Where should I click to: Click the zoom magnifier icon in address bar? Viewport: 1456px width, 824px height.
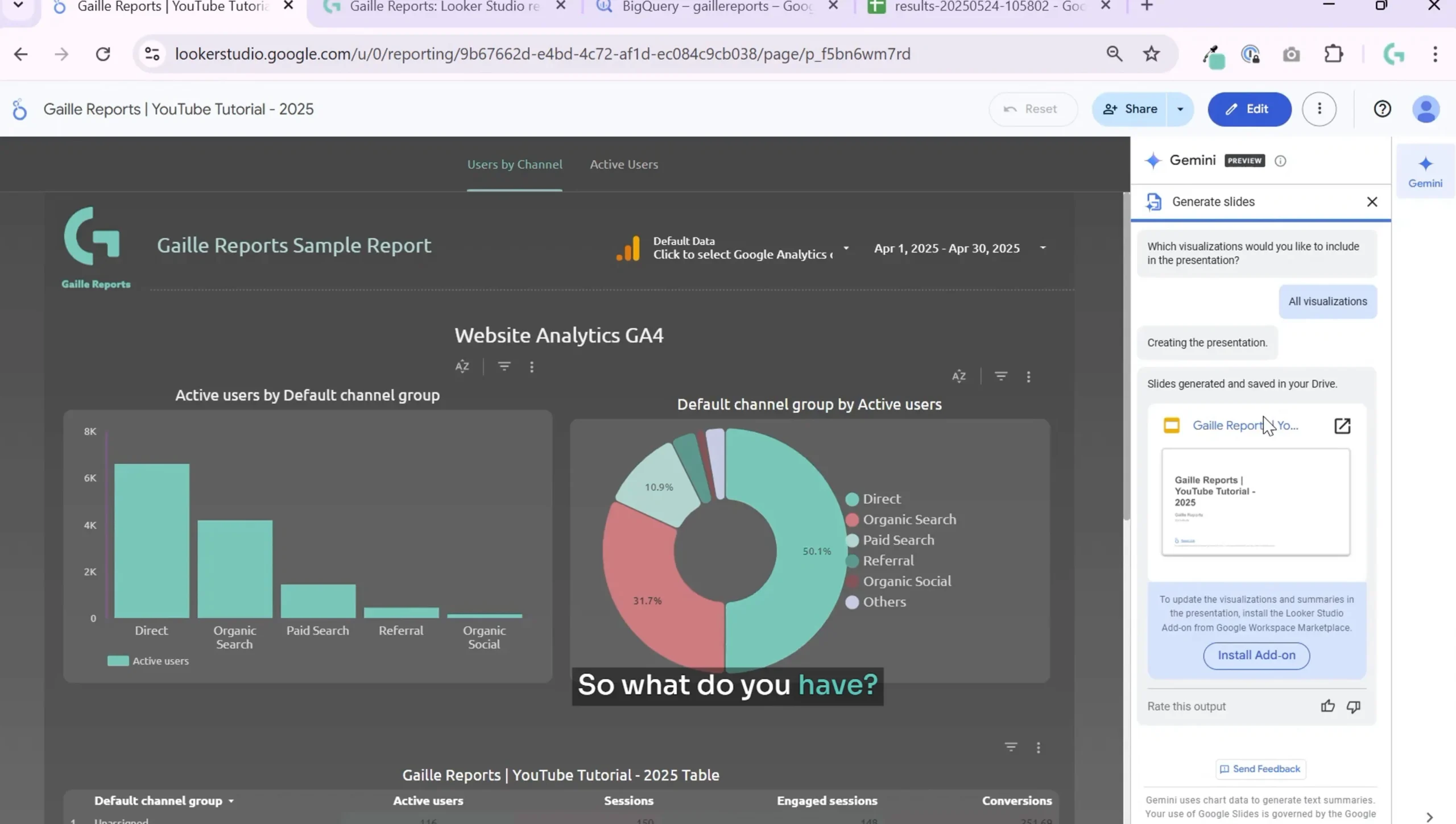pyautogui.click(x=1114, y=54)
